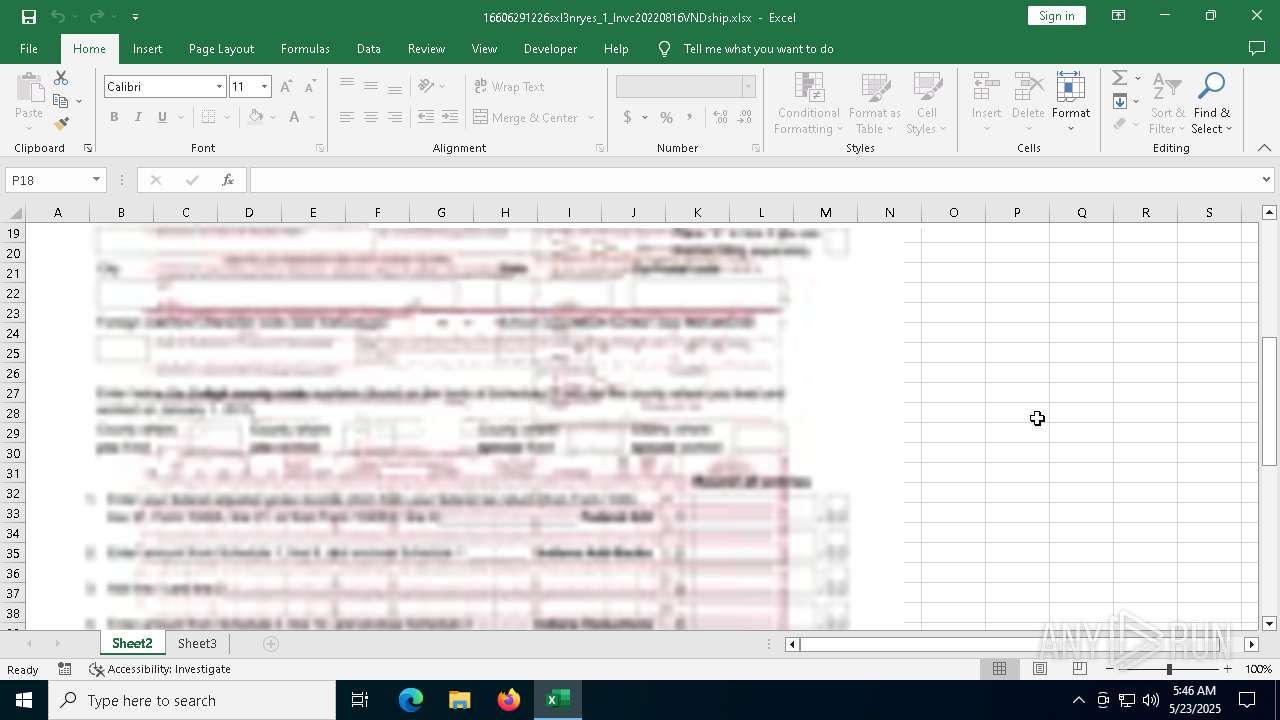This screenshot has height=720, width=1280.
Task: Click the Paste clipboard icon
Action: [x=29, y=87]
